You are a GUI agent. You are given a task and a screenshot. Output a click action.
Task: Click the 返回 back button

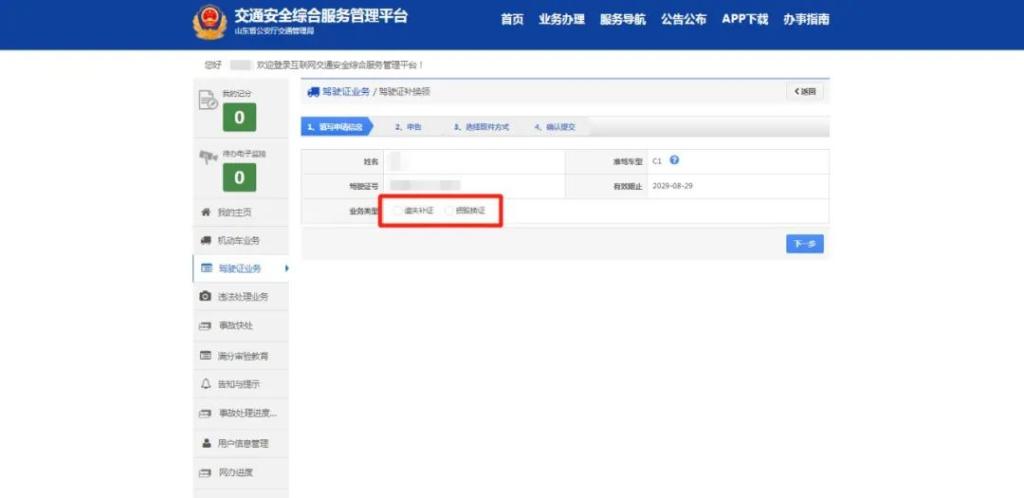tap(805, 92)
